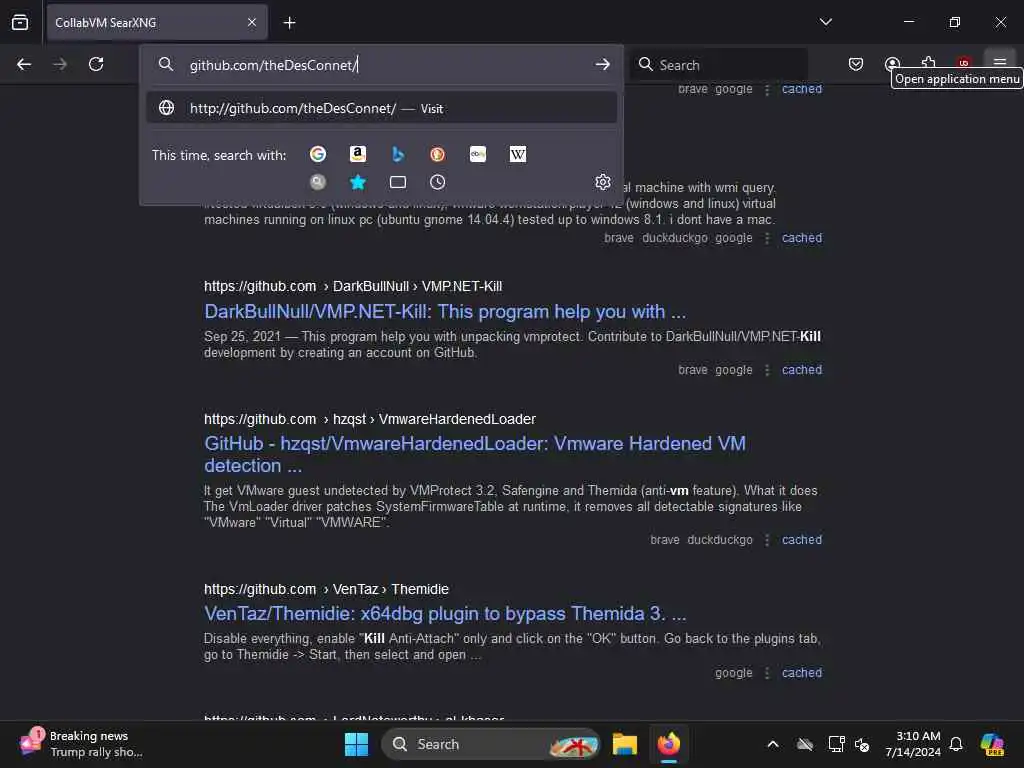The image size is (1024, 768).
Task: Open Breaking news widget on taskbar
Action: pyautogui.click(x=82, y=744)
